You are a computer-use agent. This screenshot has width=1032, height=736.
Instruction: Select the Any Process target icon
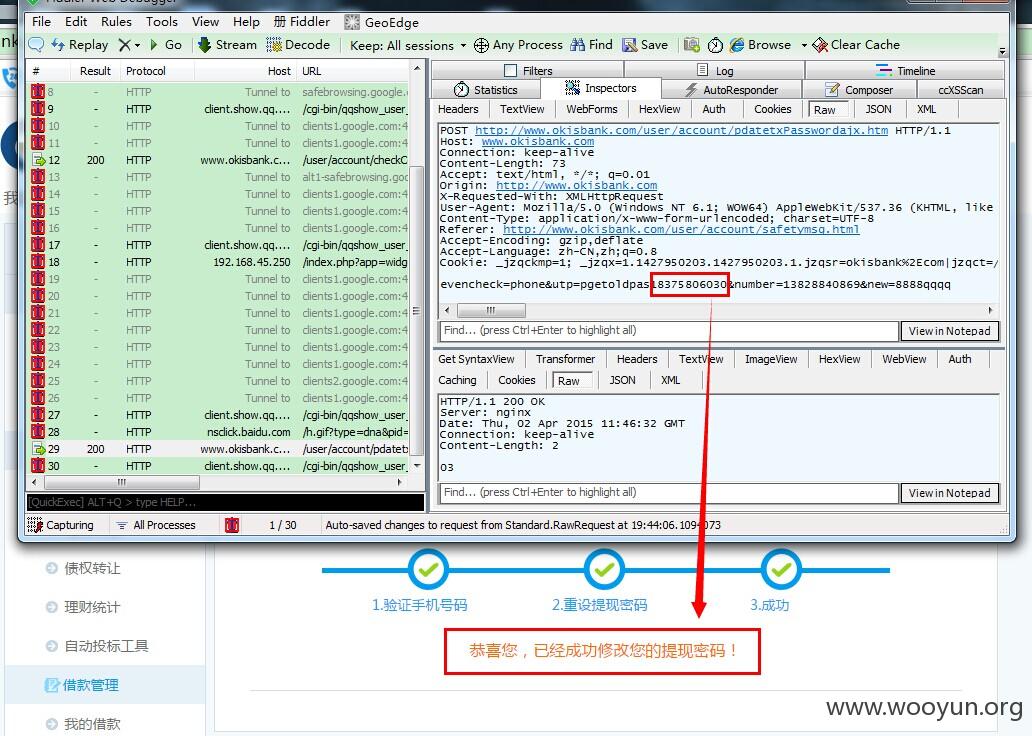519,45
